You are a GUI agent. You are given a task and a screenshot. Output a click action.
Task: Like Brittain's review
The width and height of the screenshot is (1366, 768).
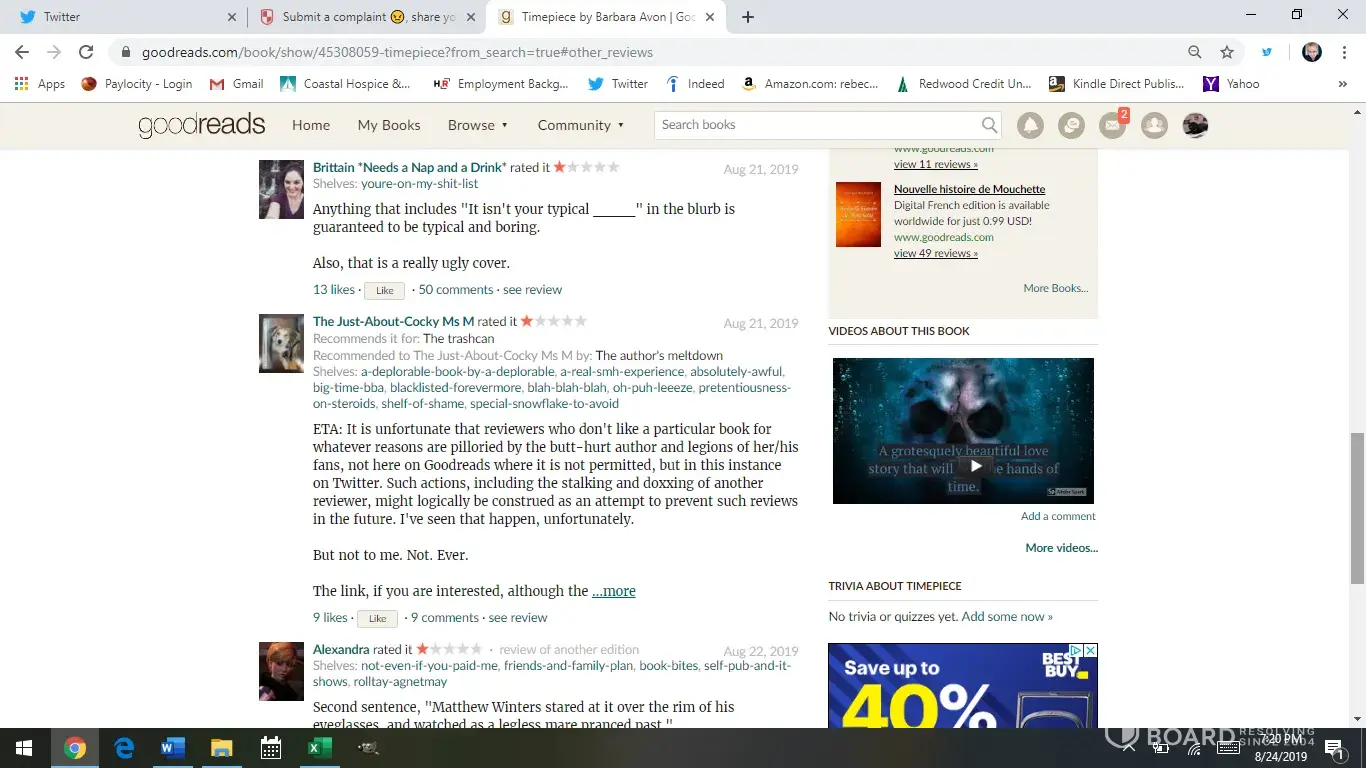point(384,290)
